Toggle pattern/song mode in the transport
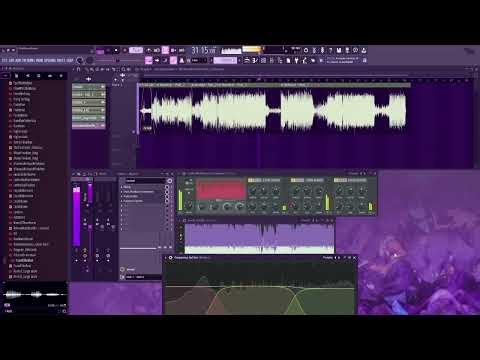 [x=100, y=51]
